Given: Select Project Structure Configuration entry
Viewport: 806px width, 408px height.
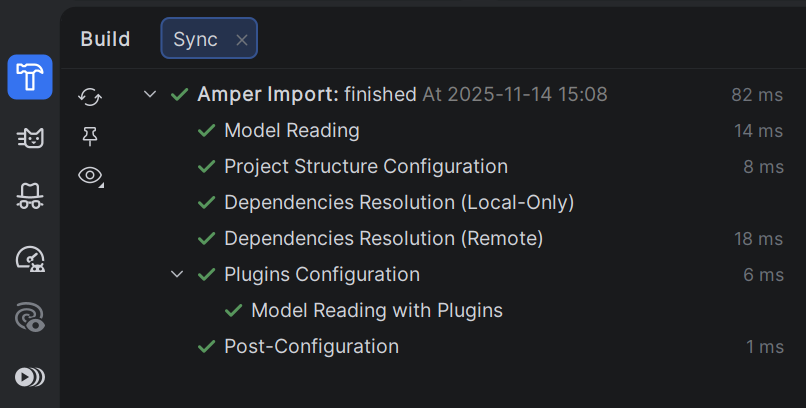Looking at the screenshot, I should pyautogui.click(x=365, y=167).
